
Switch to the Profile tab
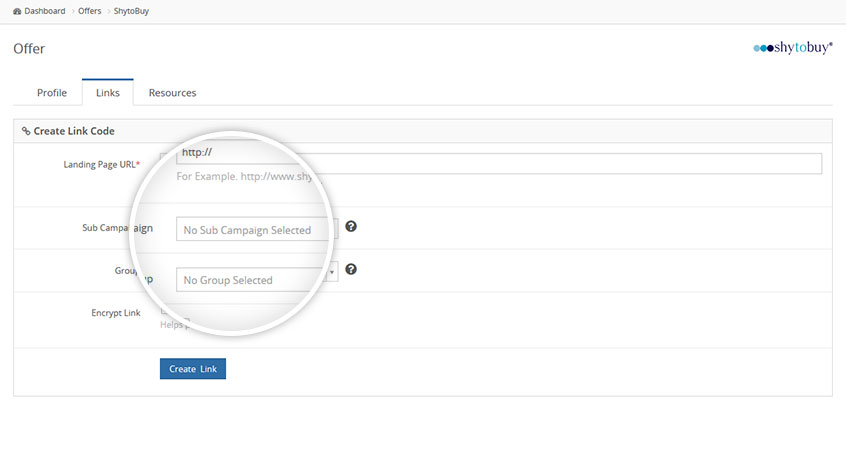[x=52, y=93]
